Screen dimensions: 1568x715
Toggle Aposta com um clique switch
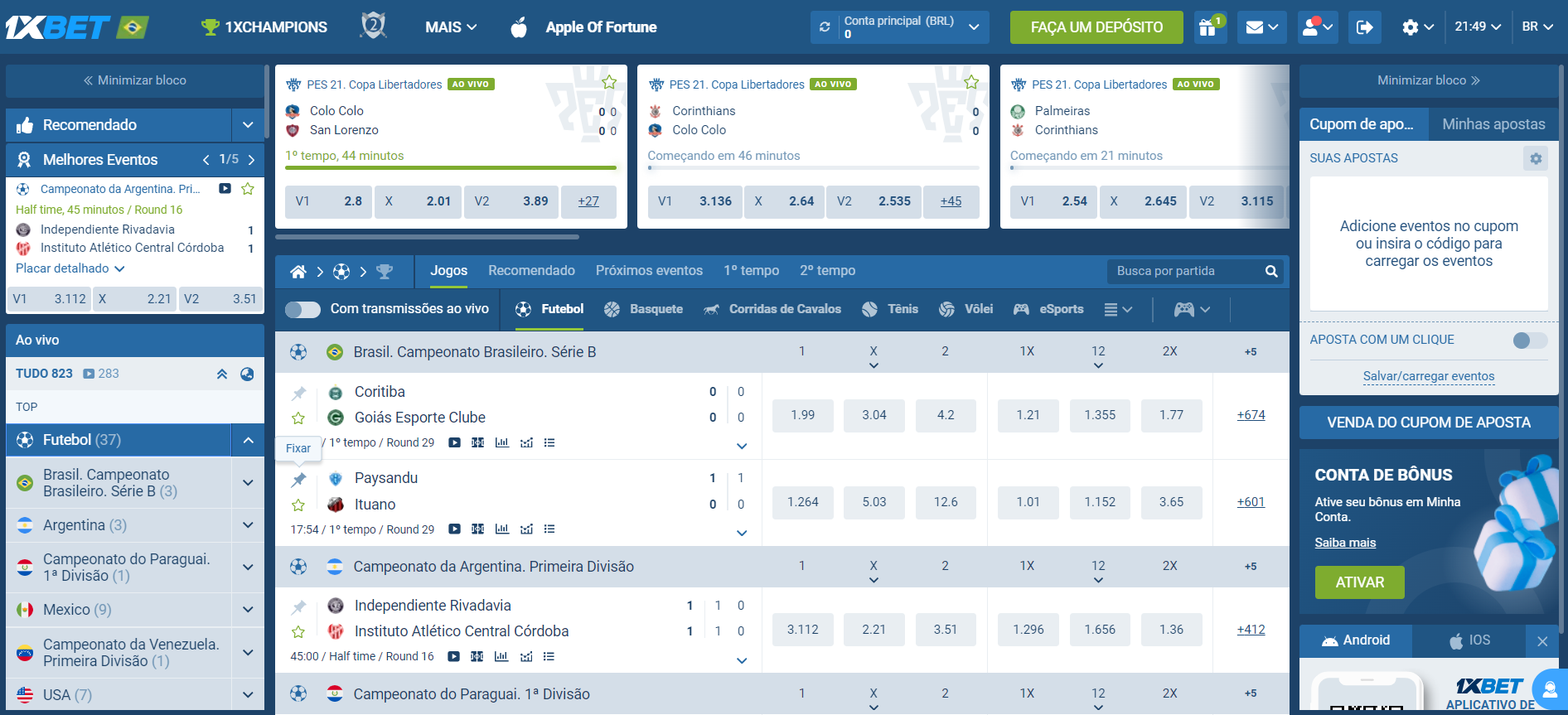click(x=1530, y=340)
